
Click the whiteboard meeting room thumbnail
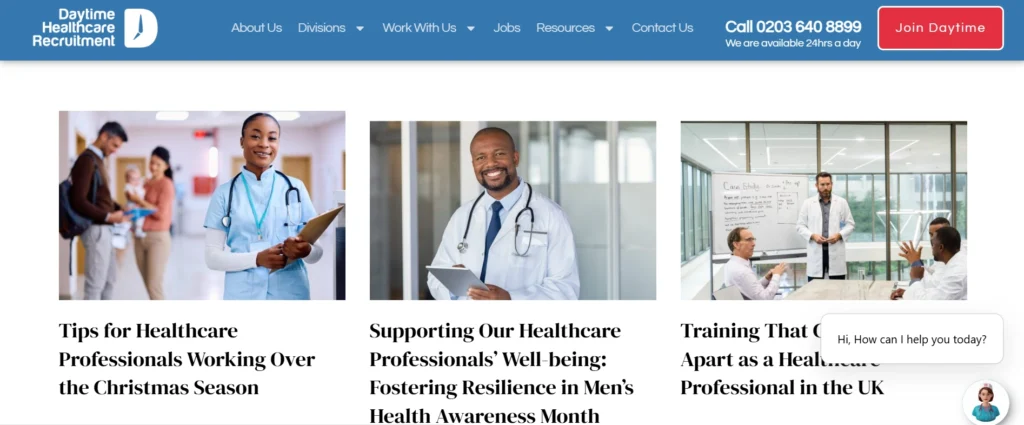(x=824, y=210)
